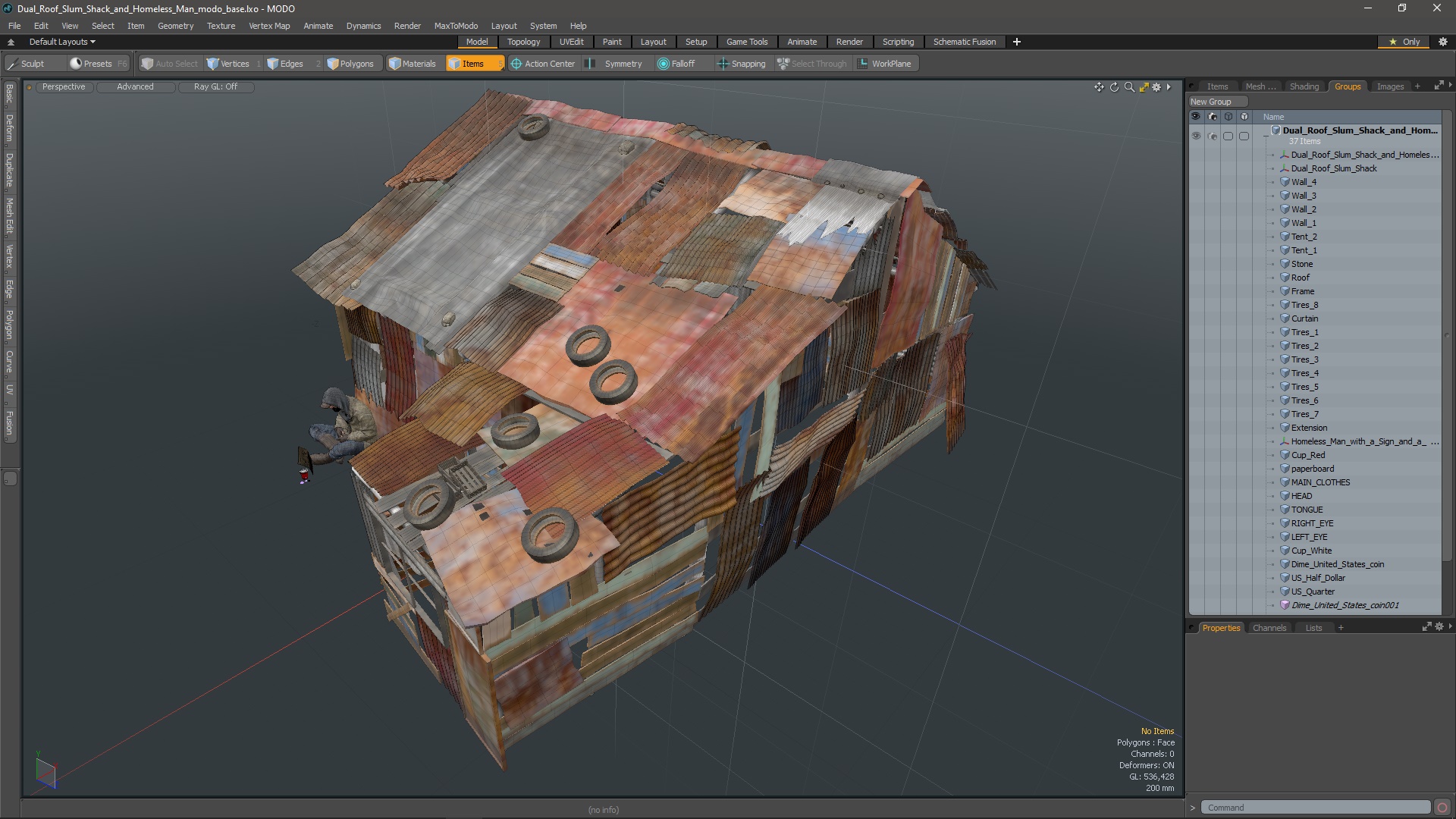Image resolution: width=1456 pixels, height=819 pixels.
Task: Open the Geometry menu
Action: (x=175, y=26)
